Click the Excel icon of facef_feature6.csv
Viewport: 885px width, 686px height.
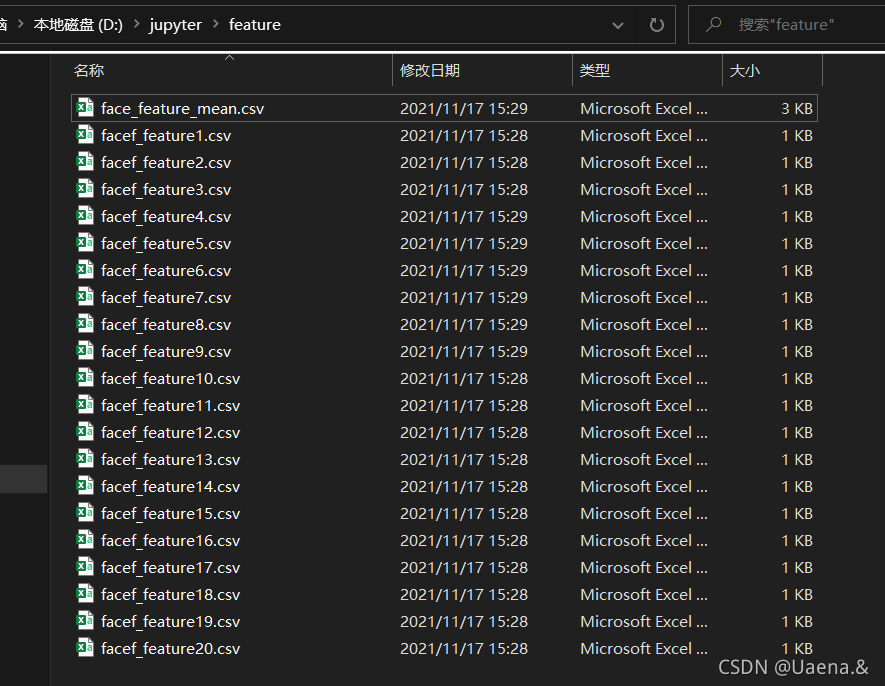(x=85, y=270)
